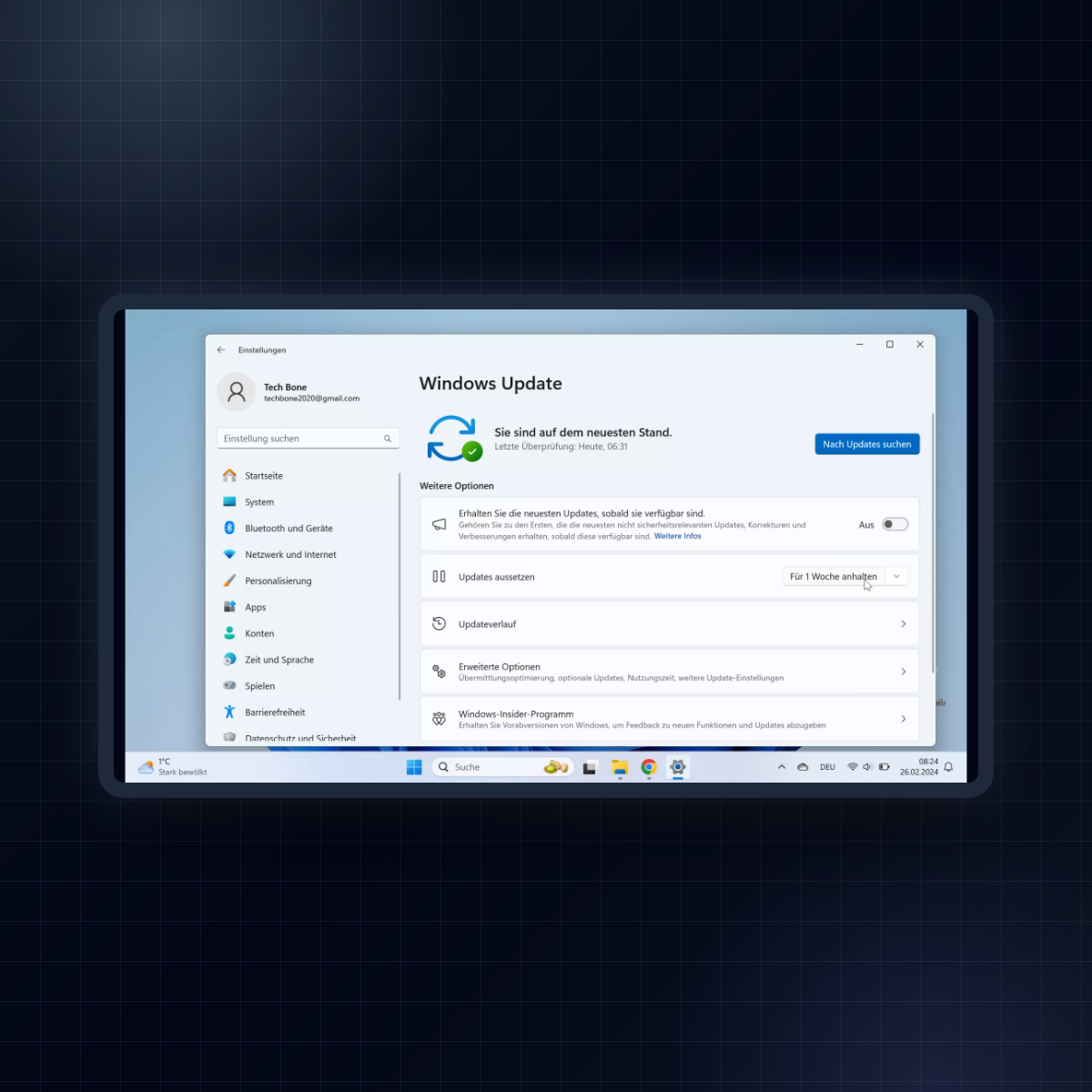
Task: Click the OneDrive cloud tray icon
Action: click(803, 767)
